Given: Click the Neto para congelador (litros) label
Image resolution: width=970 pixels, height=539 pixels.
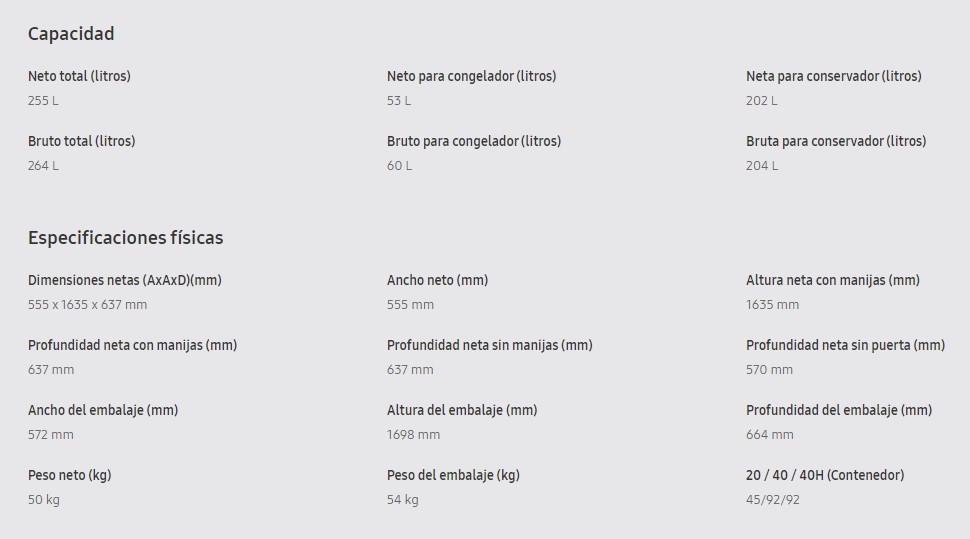Looking at the screenshot, I should [471, 76].
